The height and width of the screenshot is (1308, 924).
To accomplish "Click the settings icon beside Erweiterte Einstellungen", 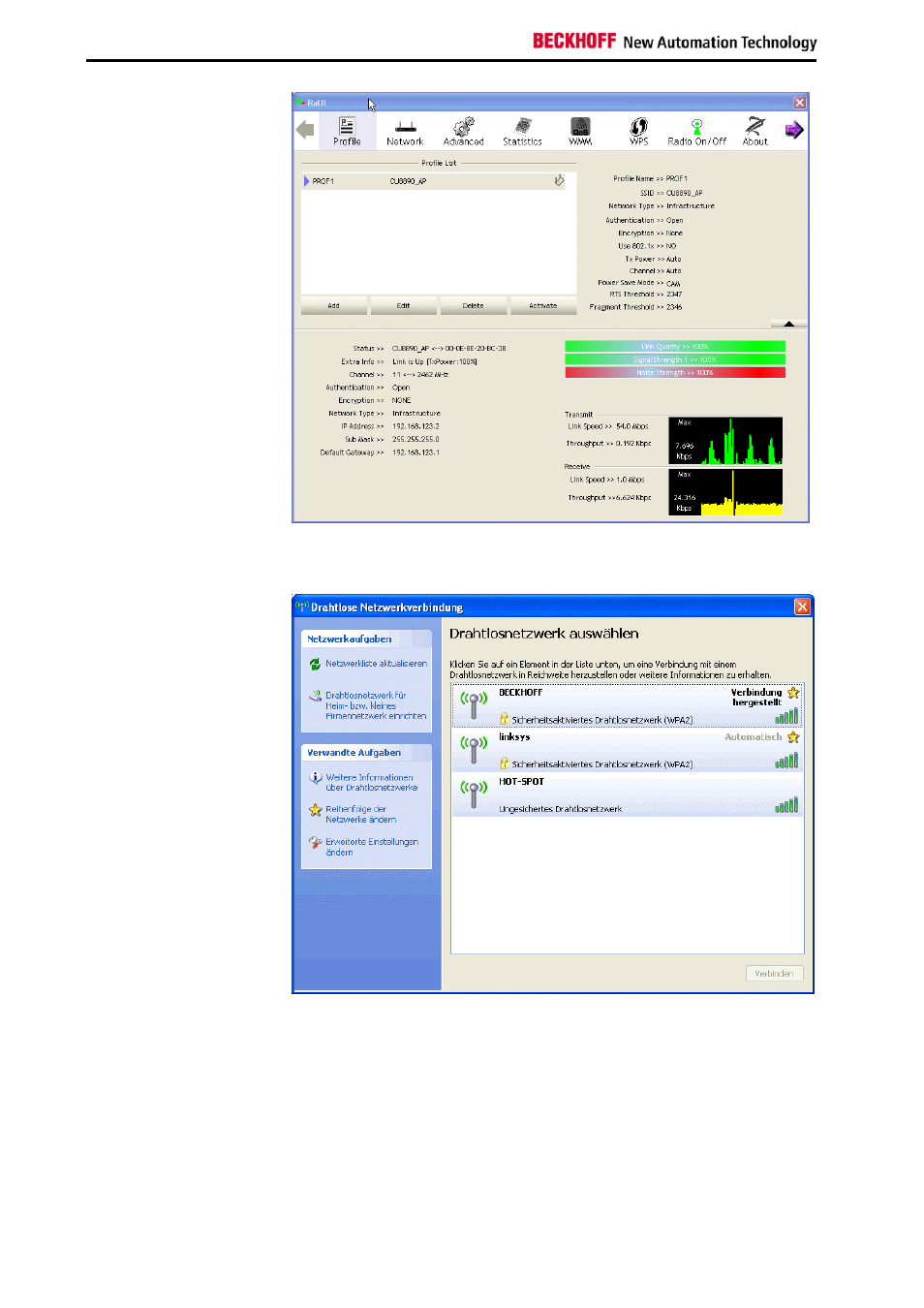I will click(x=315, y=842).
